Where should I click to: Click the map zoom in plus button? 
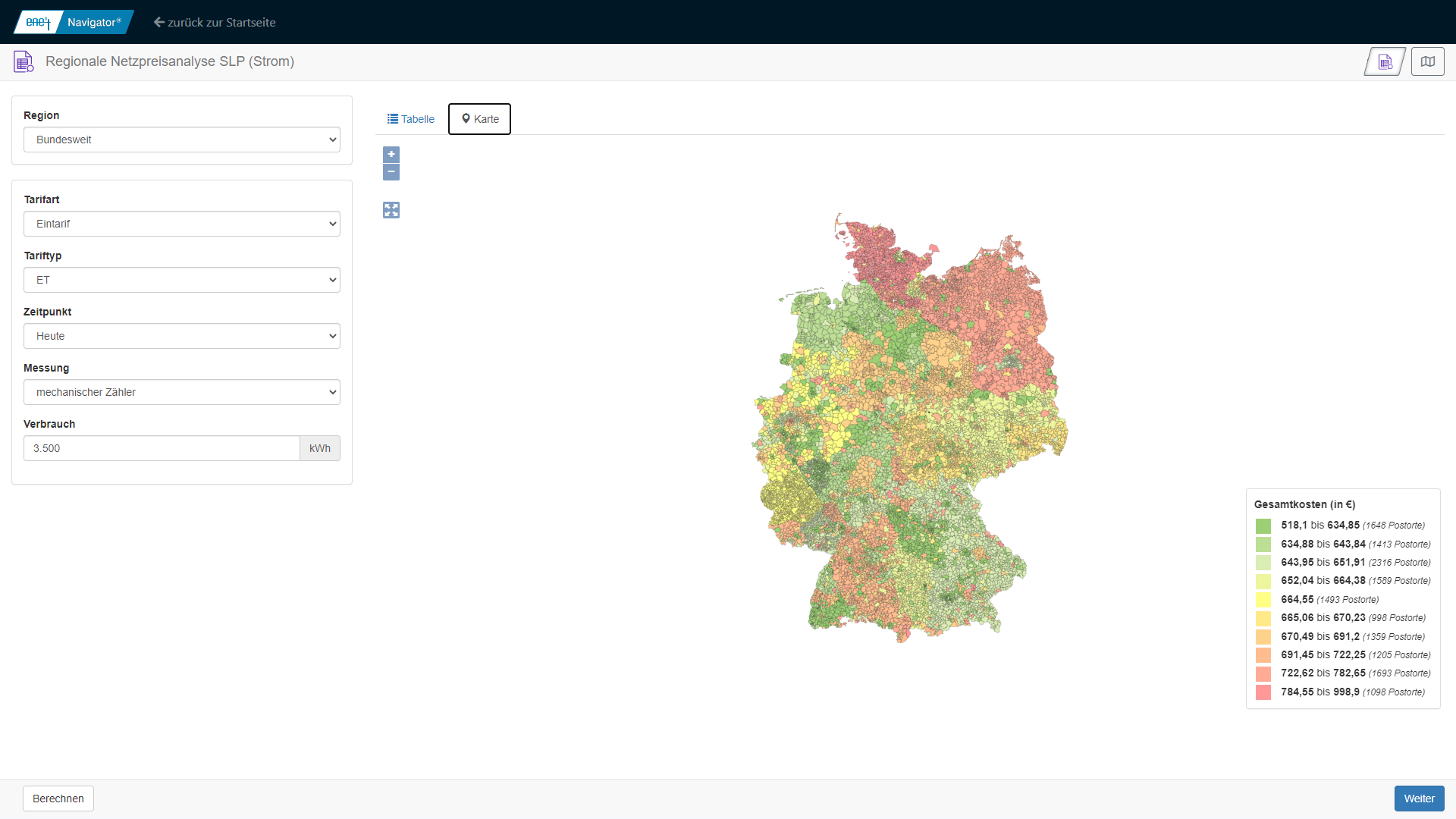[391, 154]
